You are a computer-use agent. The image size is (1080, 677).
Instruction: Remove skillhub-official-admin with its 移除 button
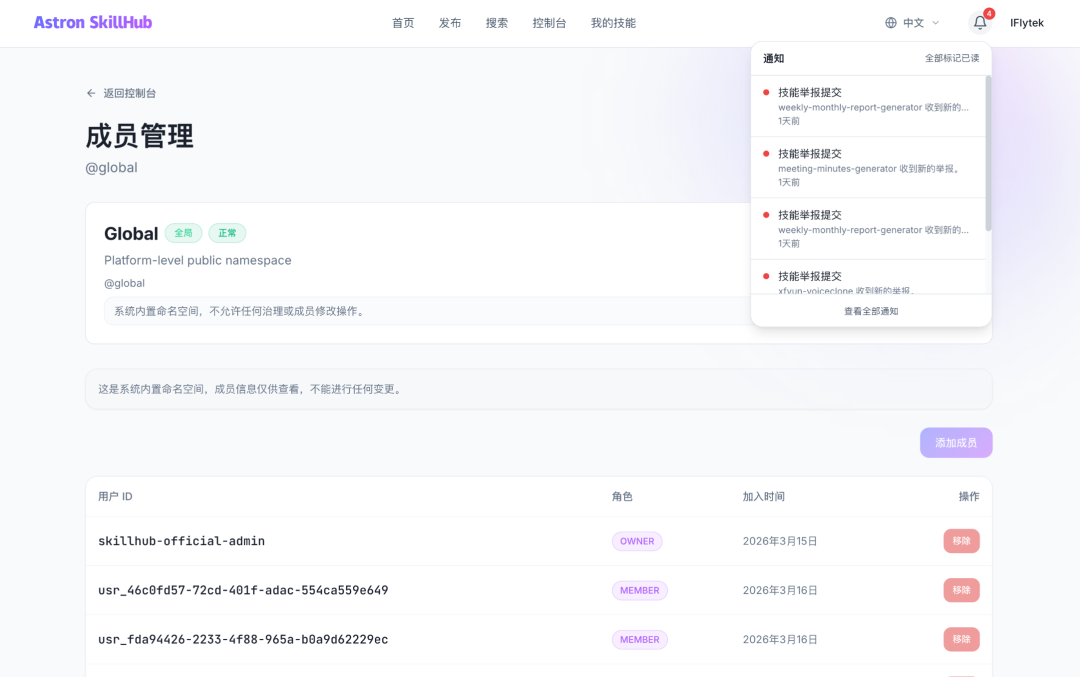pyautogui.click(x=961, y=541)
